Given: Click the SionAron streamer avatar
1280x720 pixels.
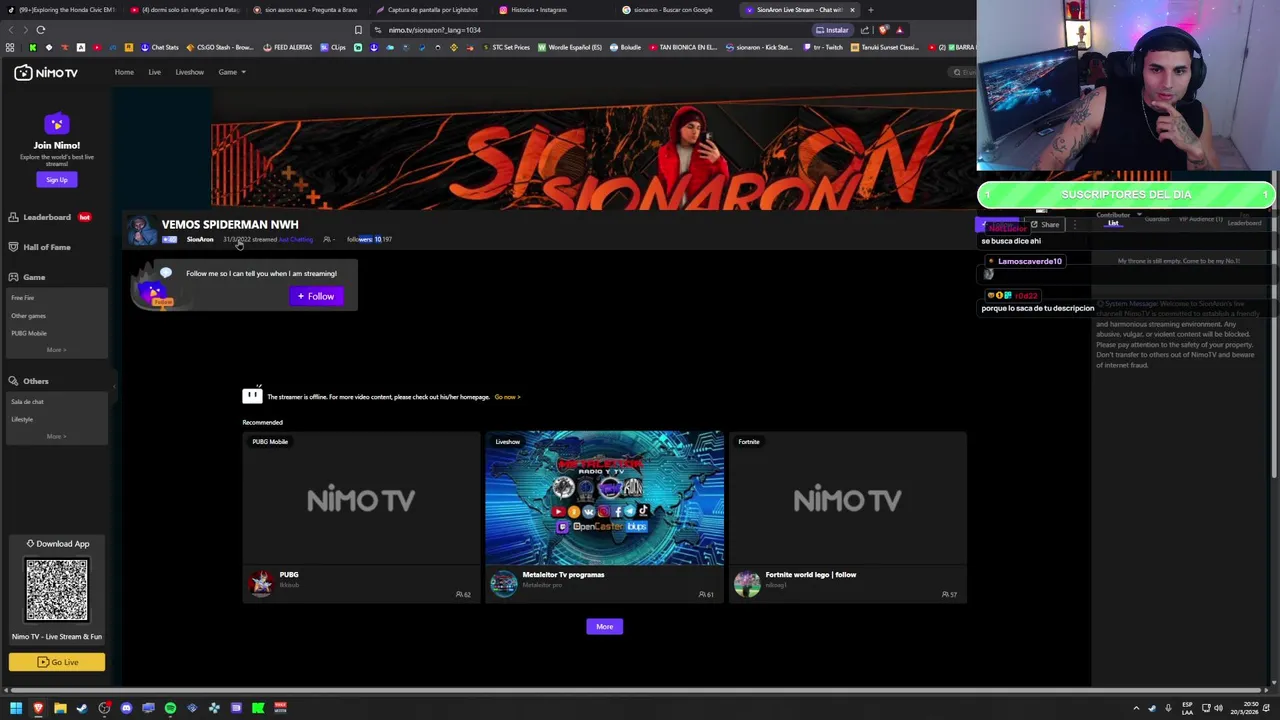Looking at the screenshot, I should [143, 231].
